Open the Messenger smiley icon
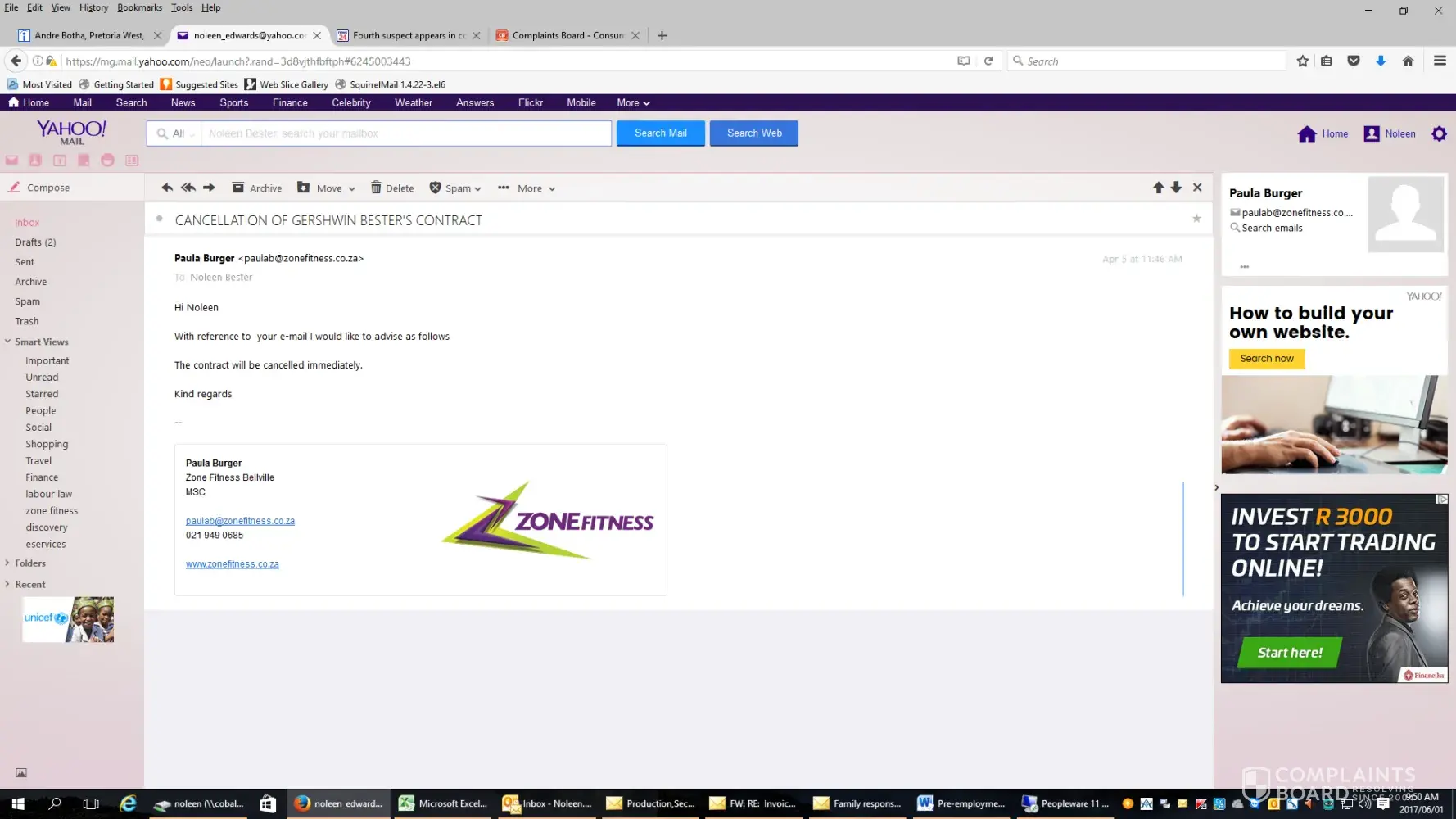1456x819 pixels. pos(107,161)
